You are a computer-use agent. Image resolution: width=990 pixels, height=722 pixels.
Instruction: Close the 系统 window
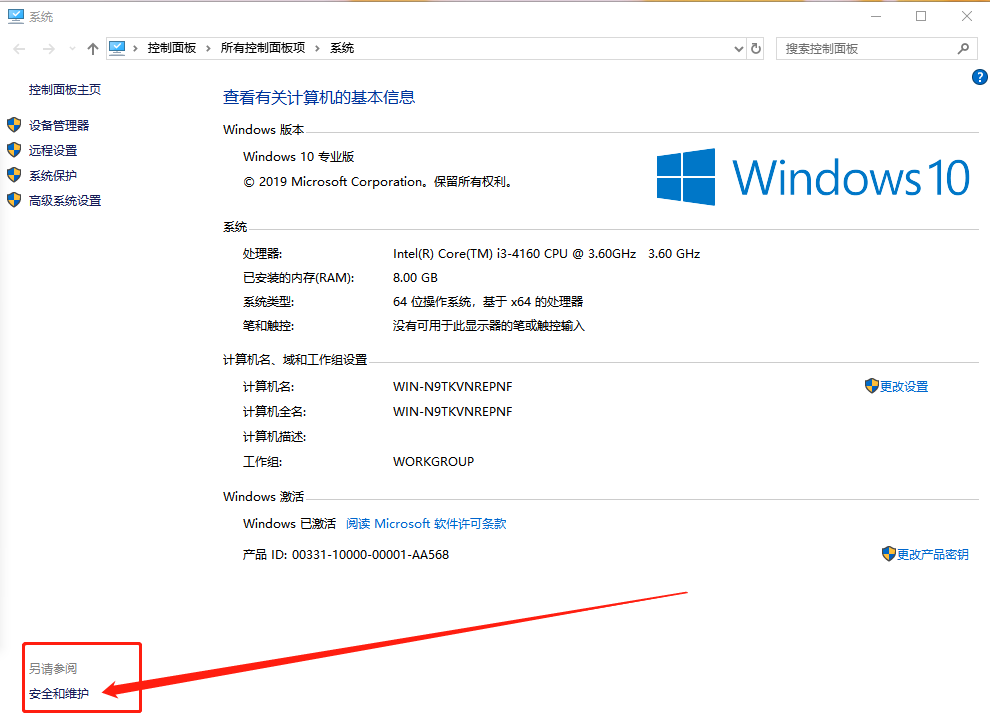pyautogui.click(x=967, y=16)
